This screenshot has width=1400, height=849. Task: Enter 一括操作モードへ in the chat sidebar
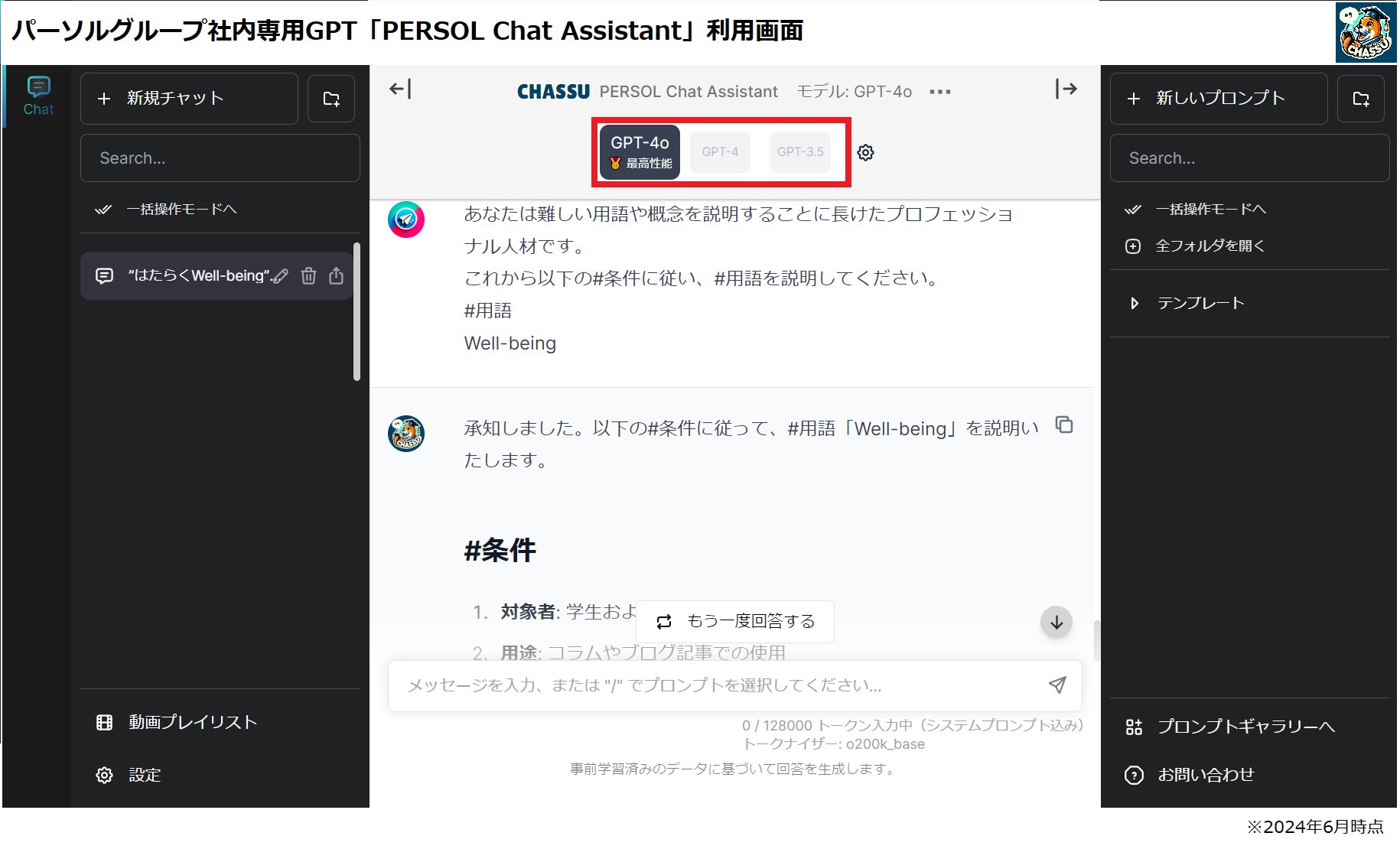(x=167, y=209)
